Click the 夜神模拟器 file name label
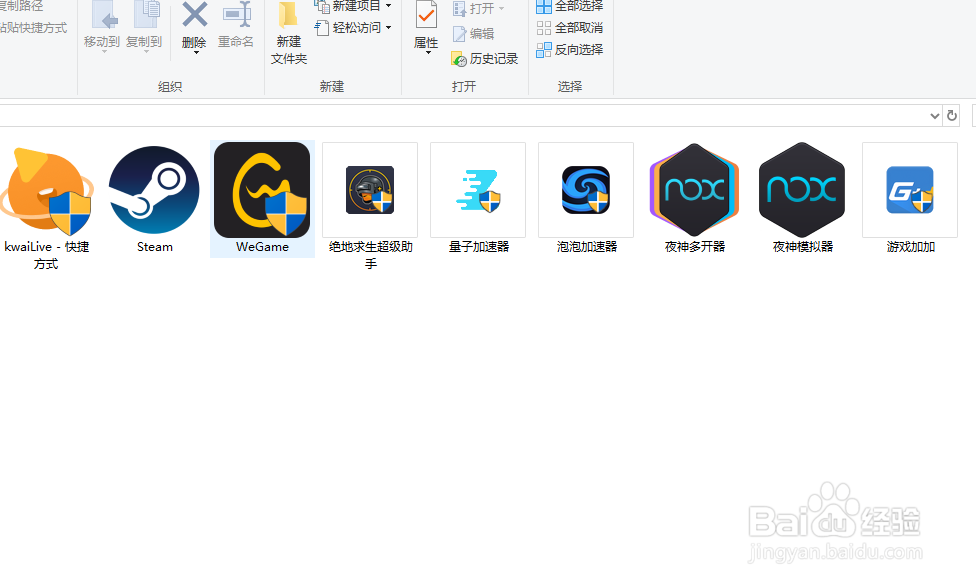Viewport: 976px width, 586px height. coord(802,247)
